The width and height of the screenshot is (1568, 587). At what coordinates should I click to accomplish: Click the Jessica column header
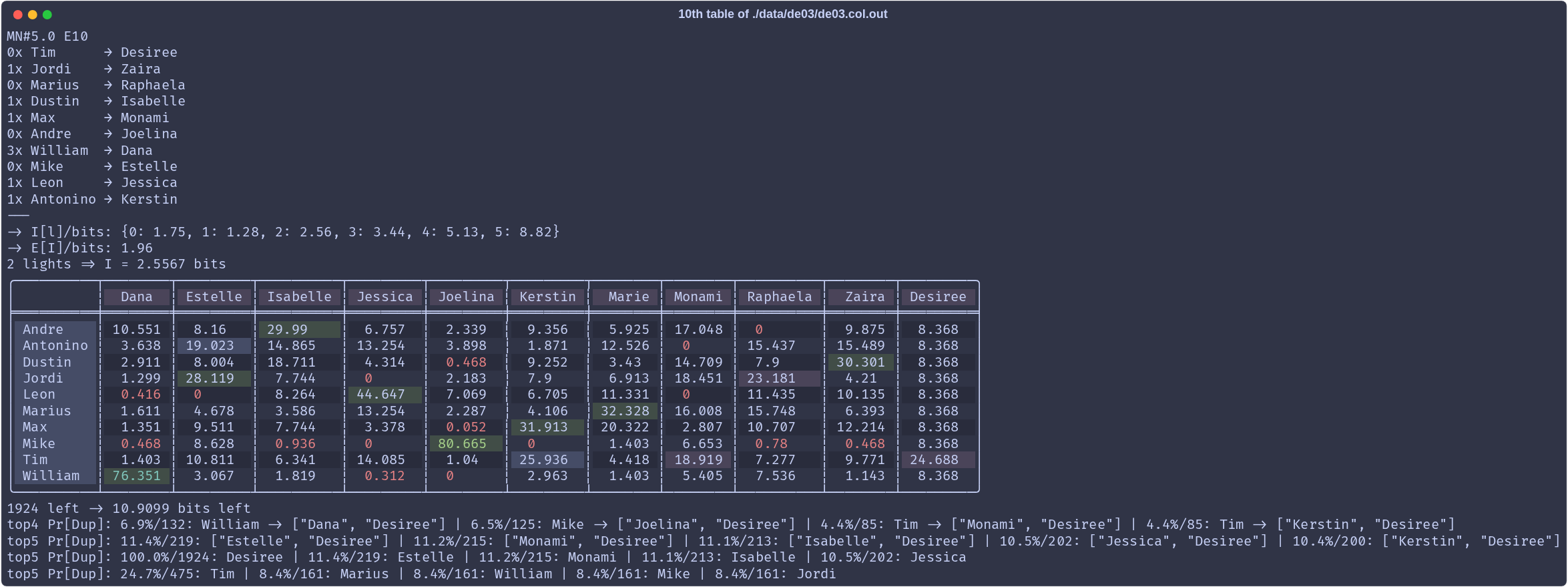385,297
